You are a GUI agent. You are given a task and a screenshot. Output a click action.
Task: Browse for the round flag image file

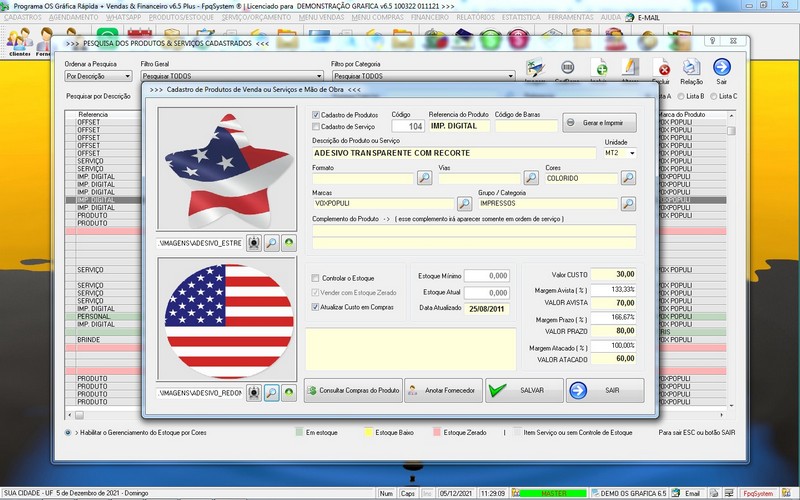(x=271, y=393)
